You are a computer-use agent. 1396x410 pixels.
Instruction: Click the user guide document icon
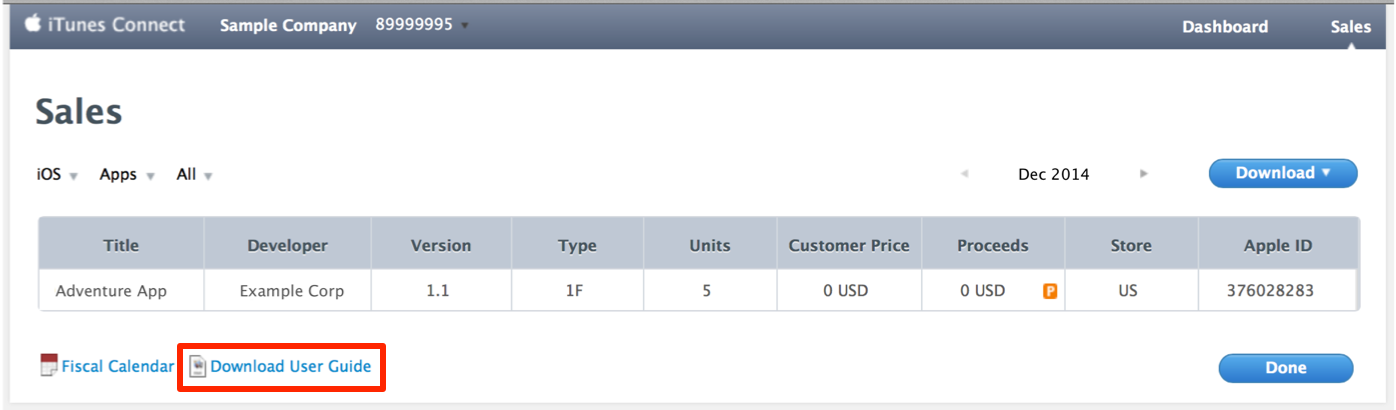point(198,367)
